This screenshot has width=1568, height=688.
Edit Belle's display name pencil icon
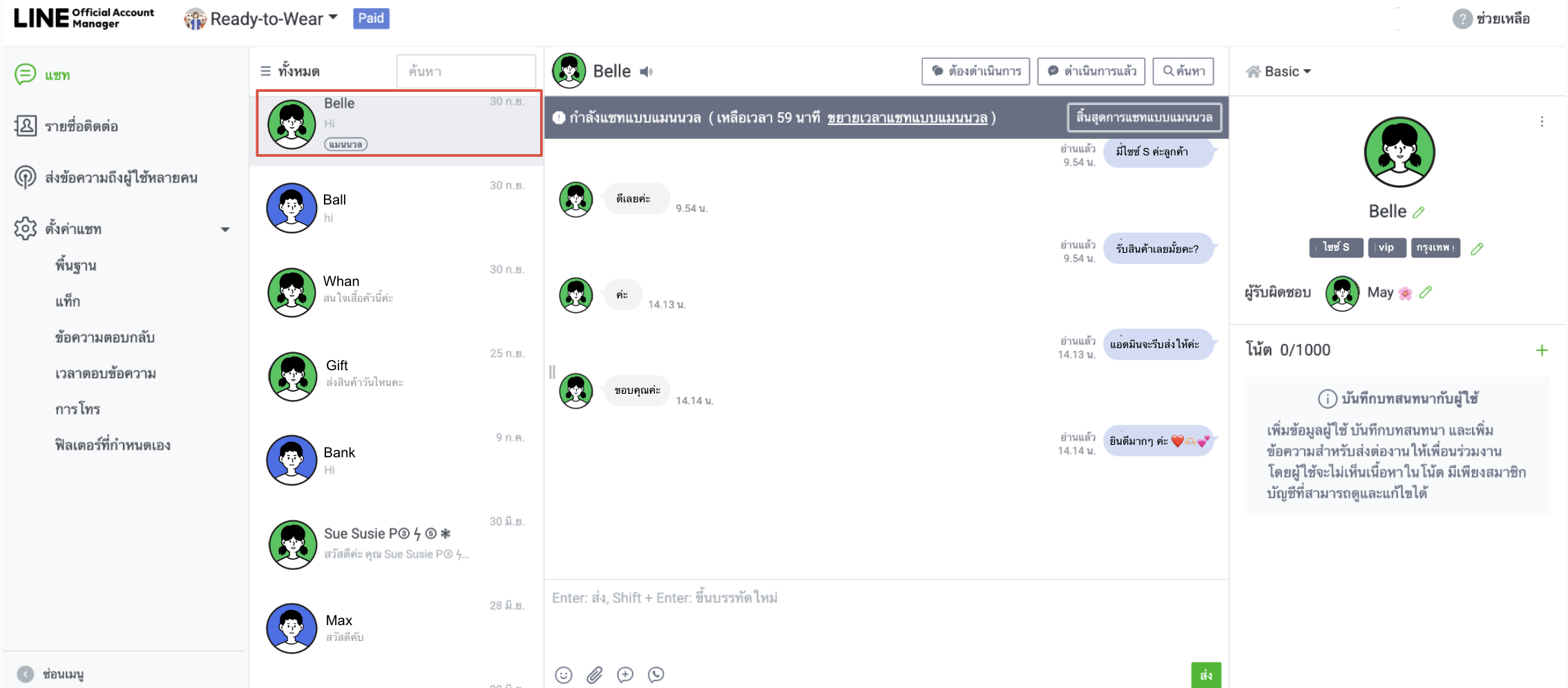click(x=1419, y=213)
